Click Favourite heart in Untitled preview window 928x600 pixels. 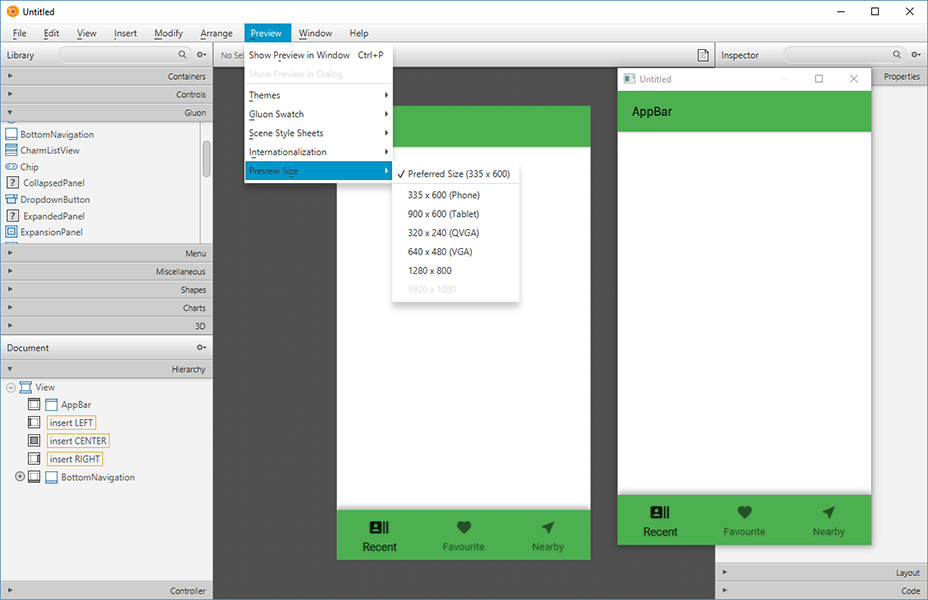(745, 512)
